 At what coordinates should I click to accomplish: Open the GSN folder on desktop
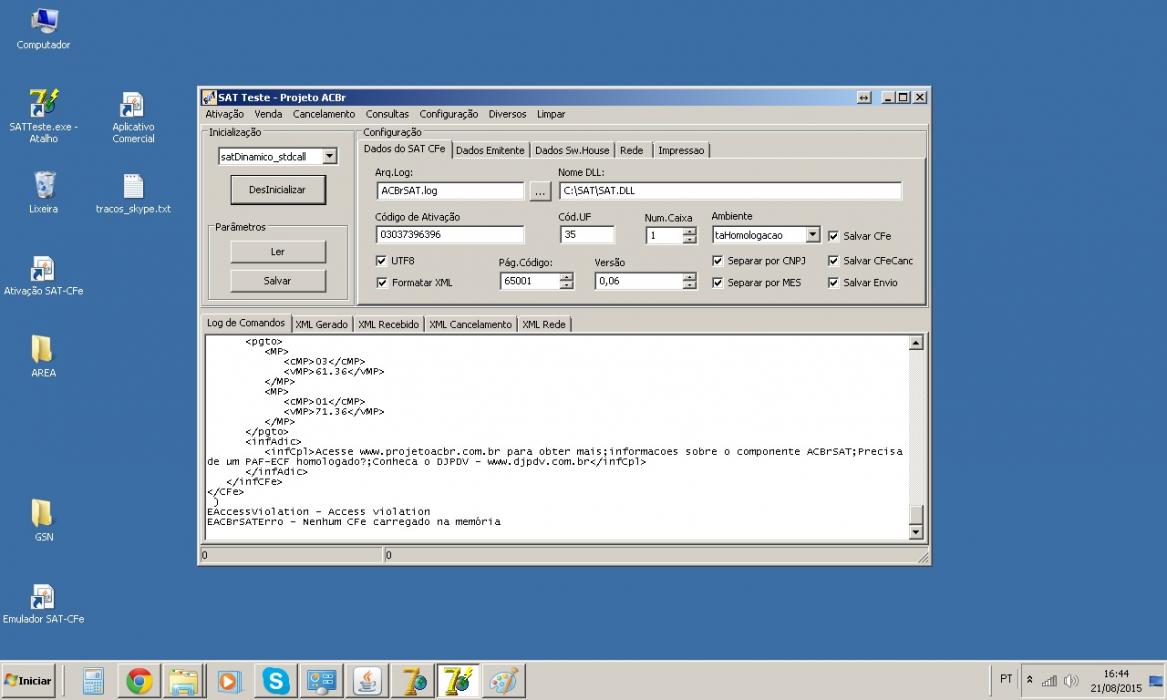[43, 519]
